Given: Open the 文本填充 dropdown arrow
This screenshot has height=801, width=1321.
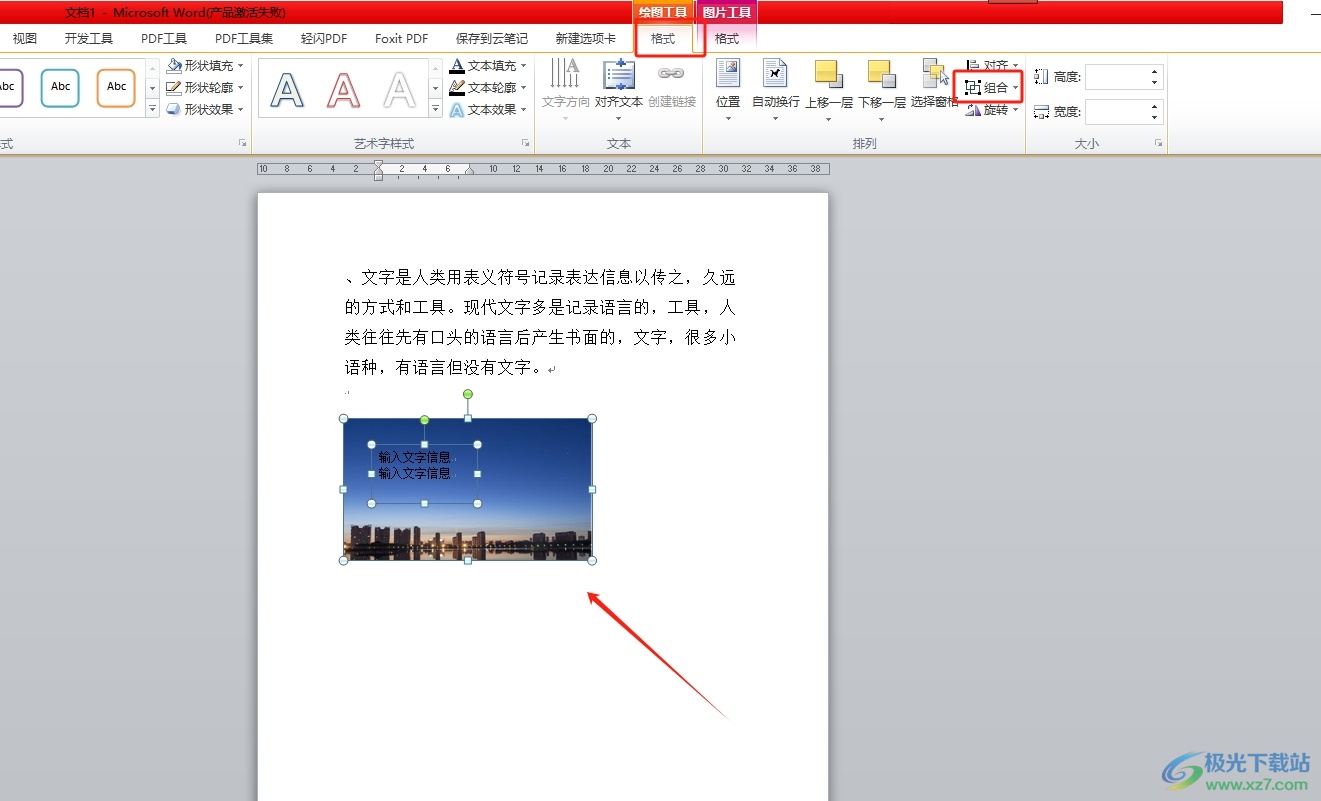Looking at the screenshot, I should (524, 66).
